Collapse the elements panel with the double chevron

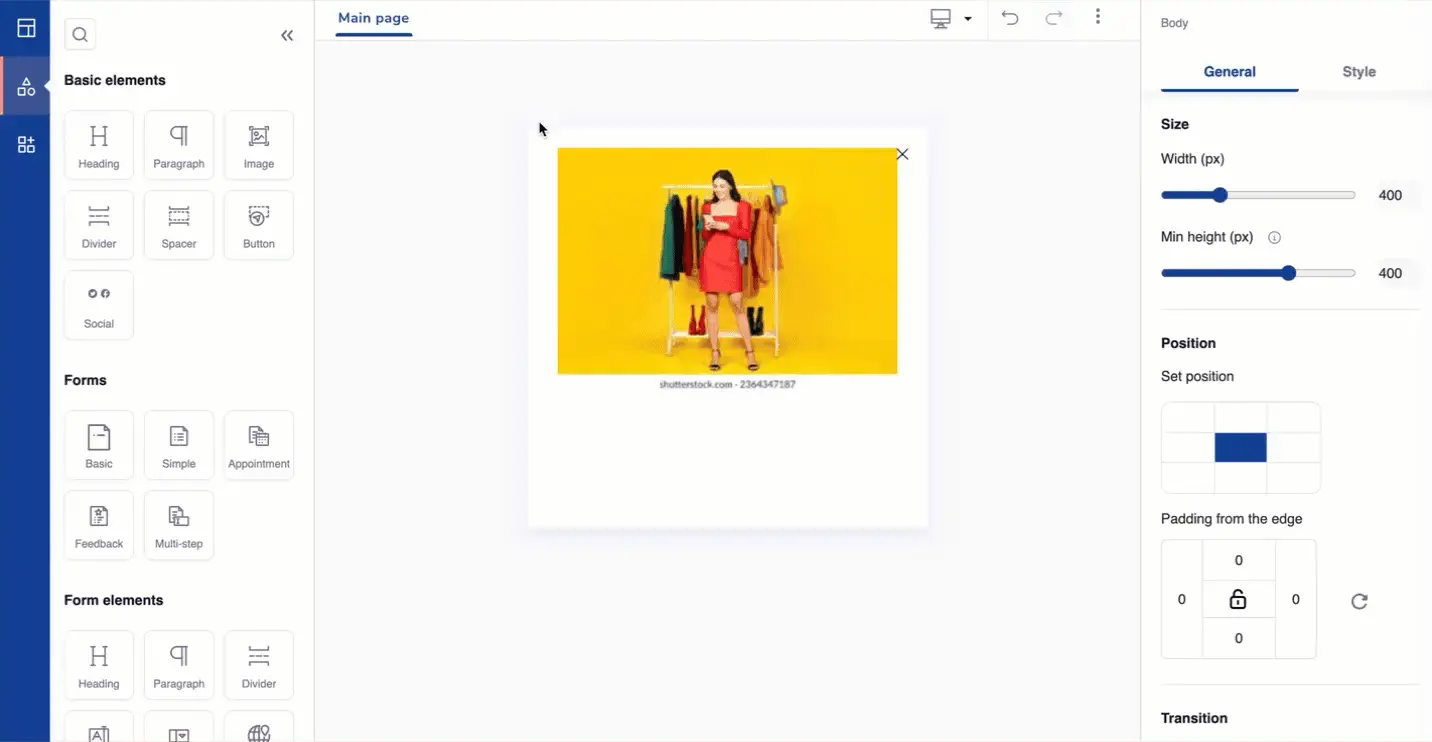click(287, 36)
